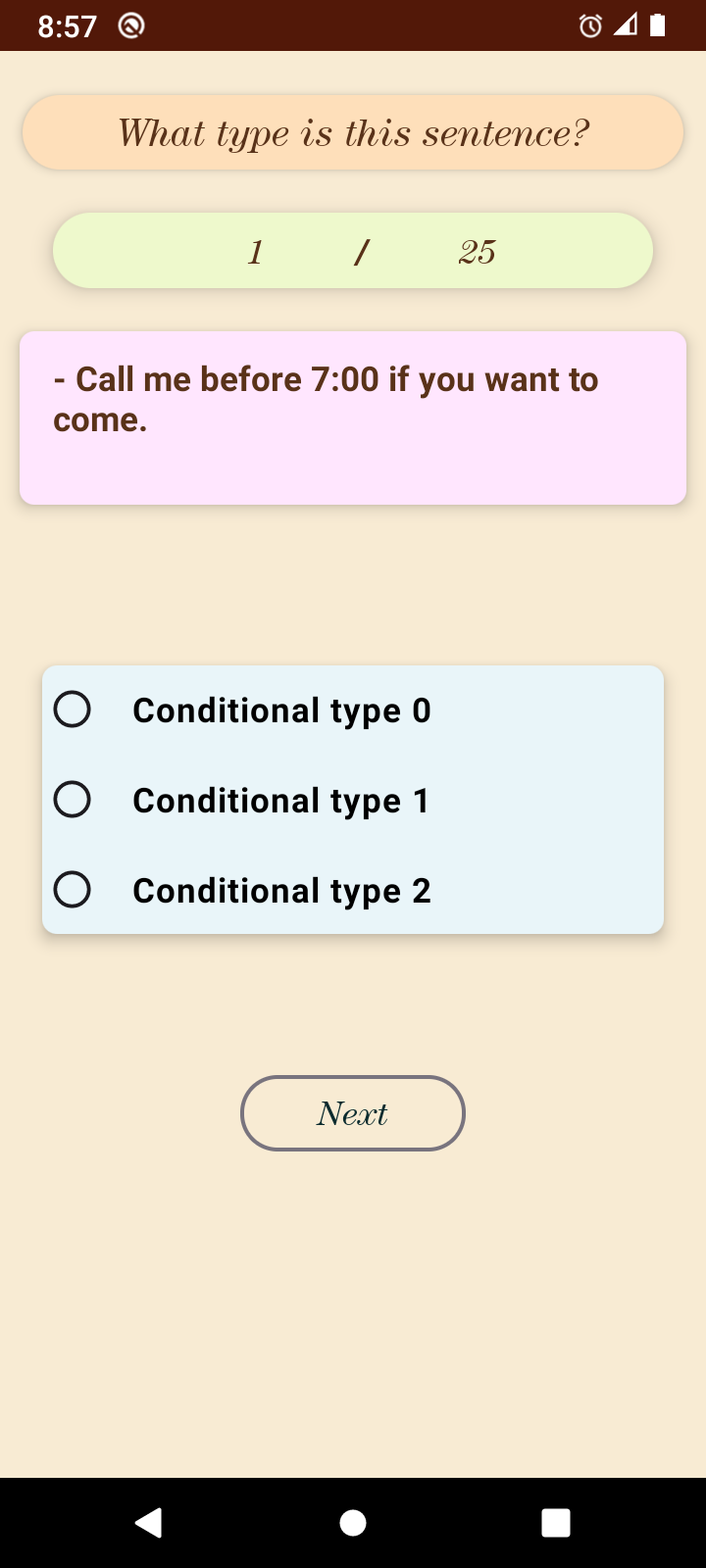This screenshot has width=706, height=1568.
Task: Mark Conditional type 2 radio circle
Action: [73, 890]
